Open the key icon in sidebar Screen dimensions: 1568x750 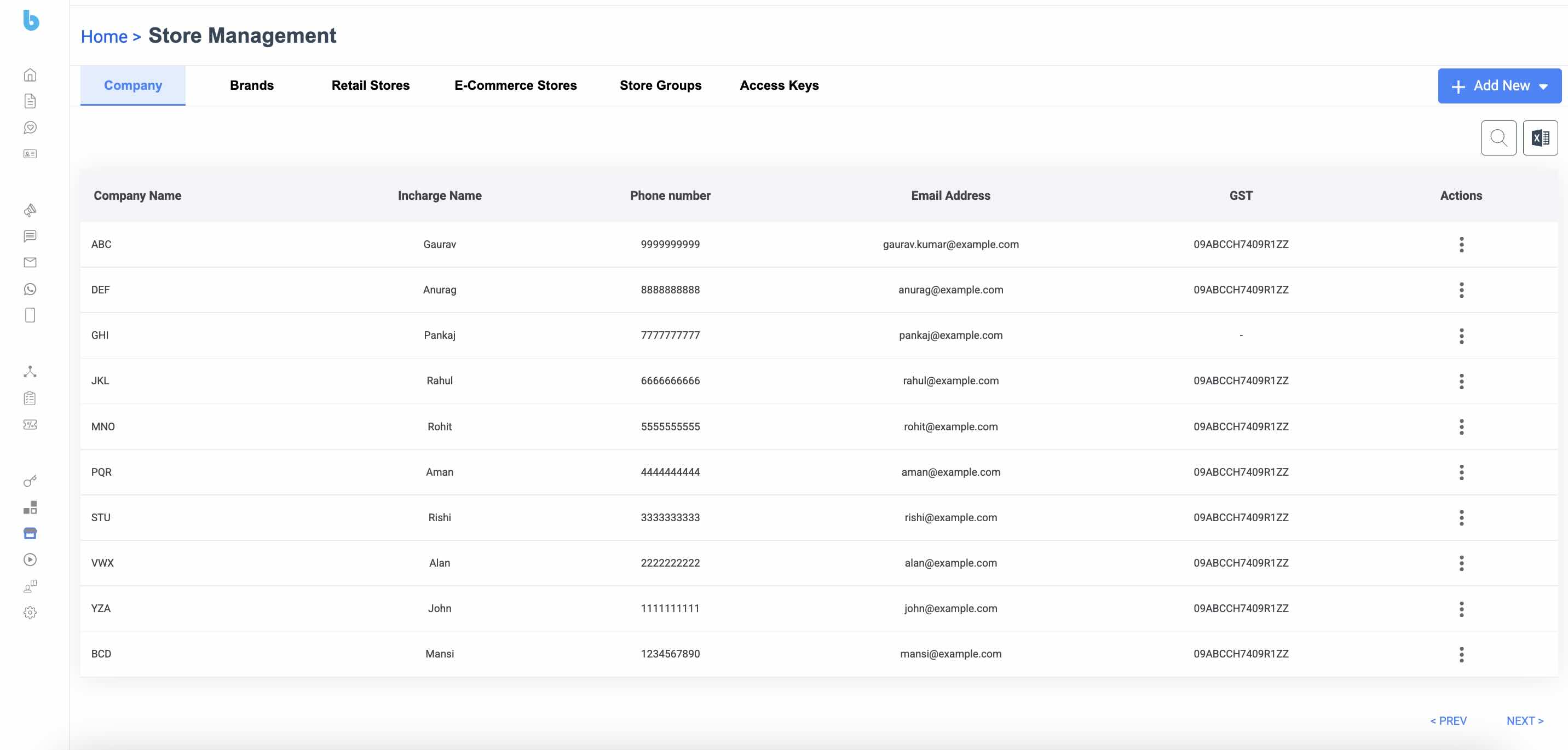[30, 481]
